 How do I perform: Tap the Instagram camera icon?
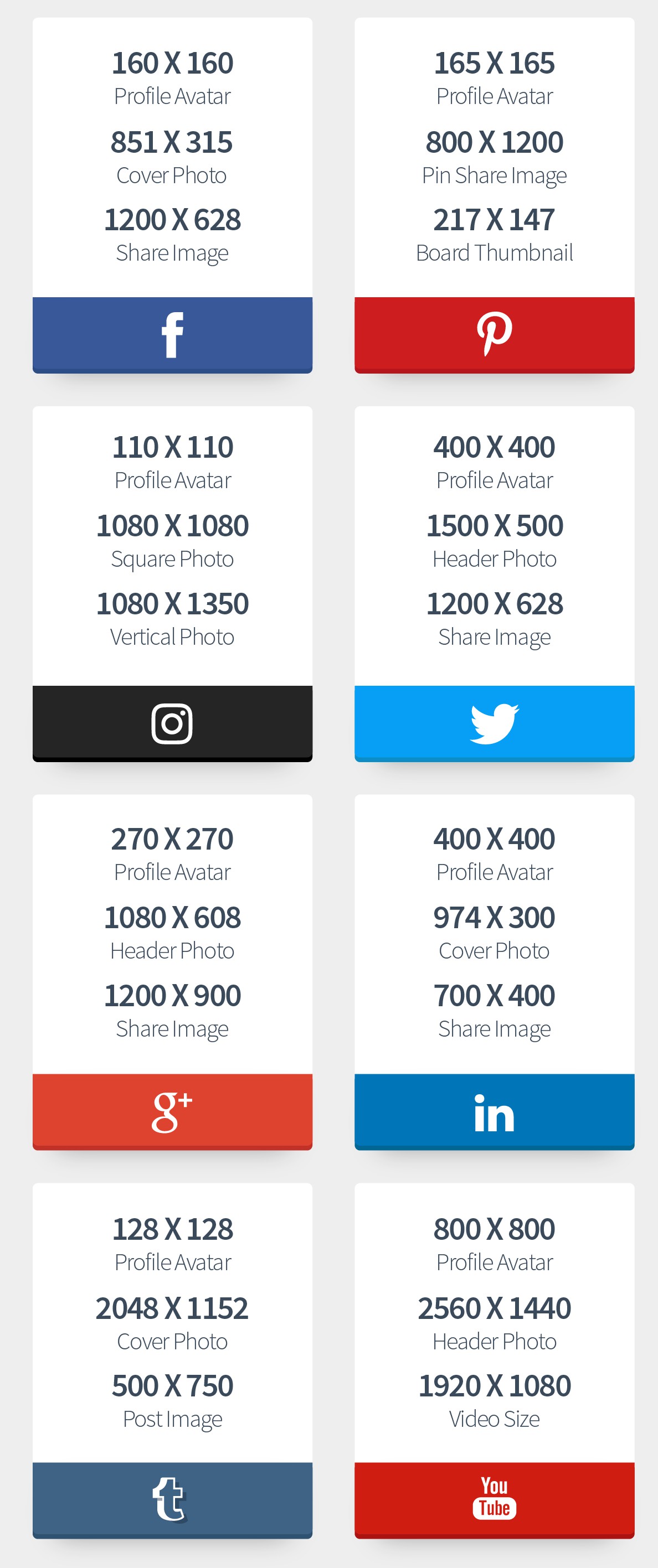click(x=172, y=723)
